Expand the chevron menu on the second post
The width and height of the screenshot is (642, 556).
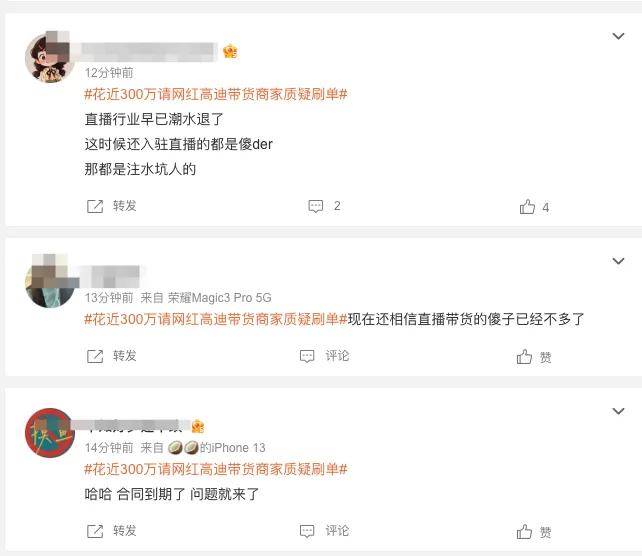click(x=618, y=261)
